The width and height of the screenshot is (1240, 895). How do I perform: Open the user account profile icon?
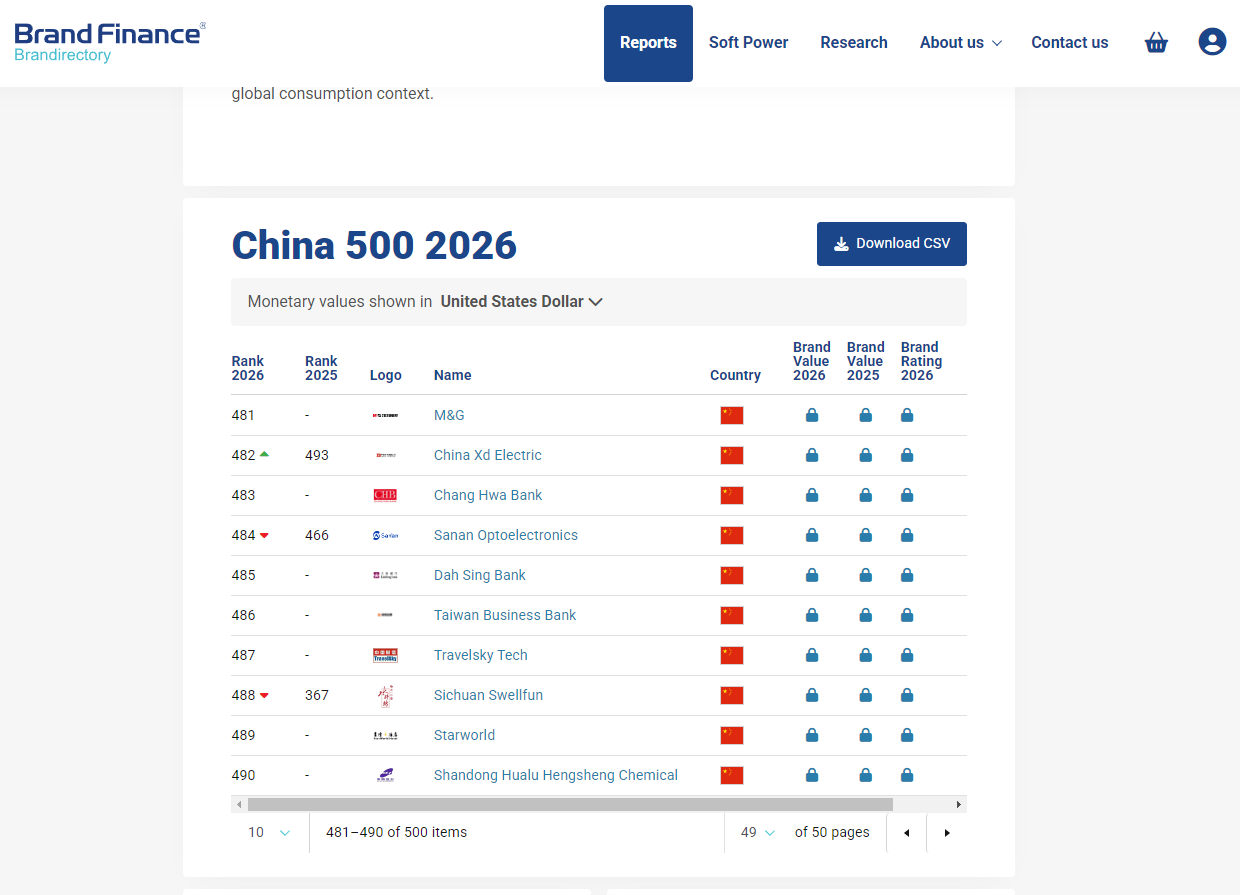[x=1212, y=42]
